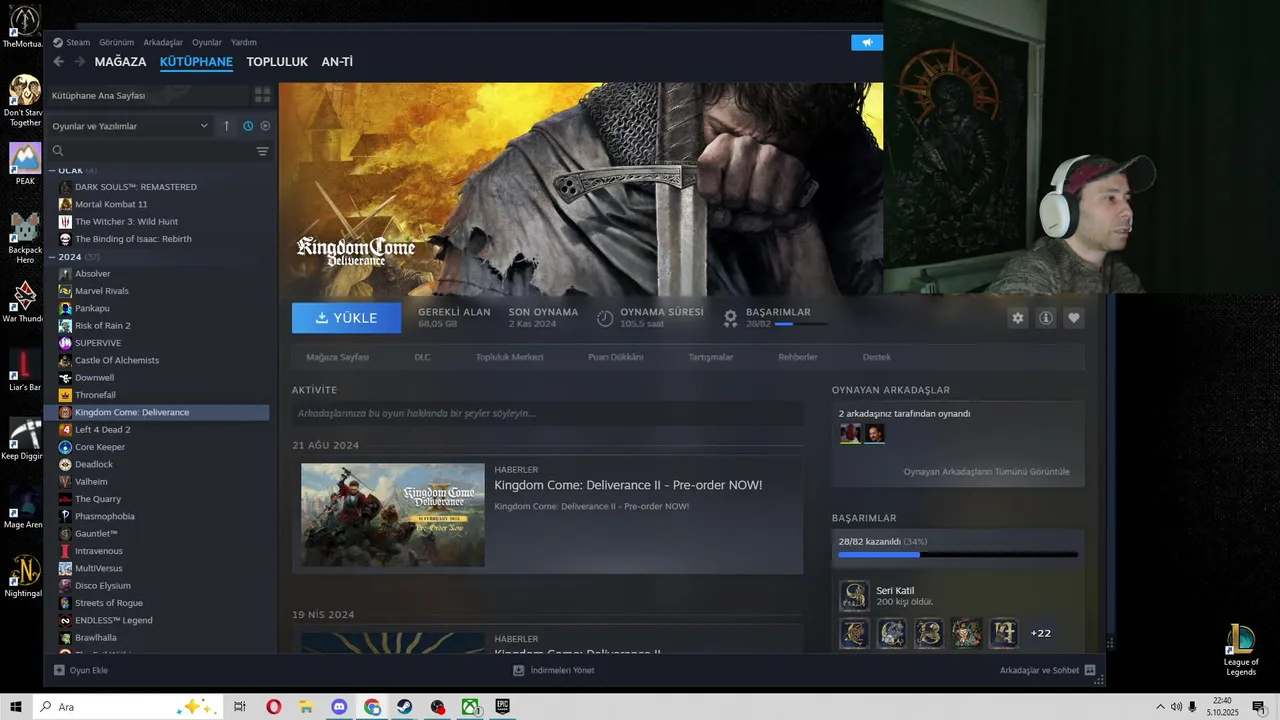Open Mağaza Sayfası link
1280x720 pixels.
click(x=337, y=357)
